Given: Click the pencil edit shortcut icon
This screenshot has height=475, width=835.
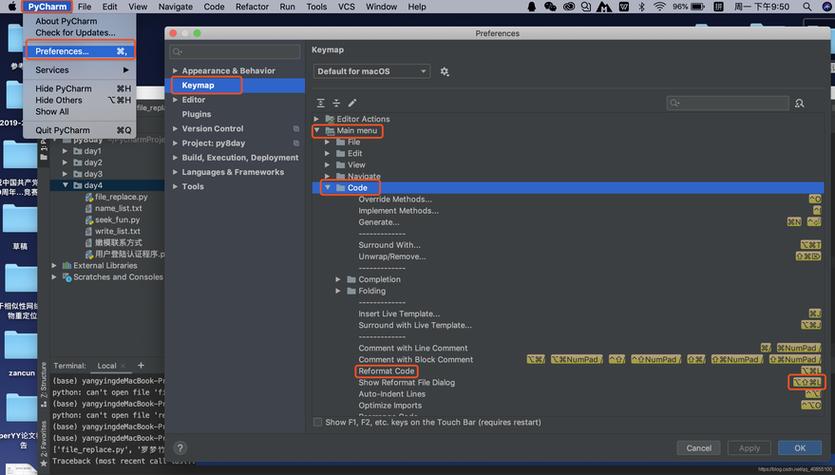Looking at the screenshot, I should 352,103.
